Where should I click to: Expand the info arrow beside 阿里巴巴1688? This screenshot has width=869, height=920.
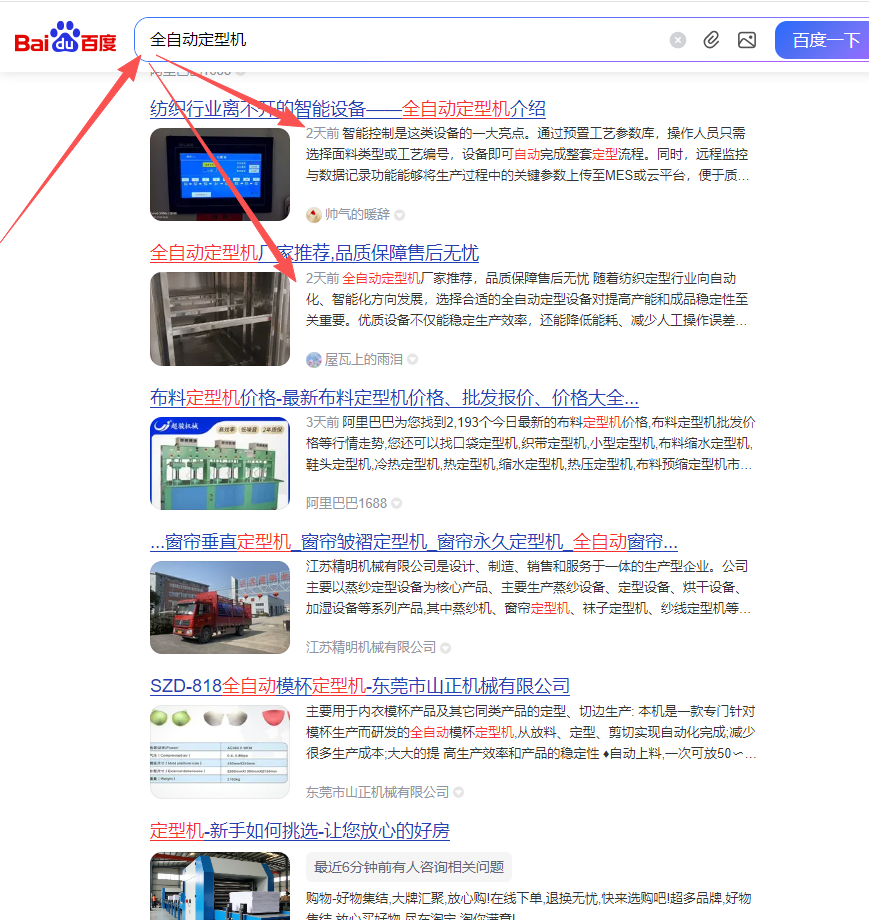click(x=397, y=503)
